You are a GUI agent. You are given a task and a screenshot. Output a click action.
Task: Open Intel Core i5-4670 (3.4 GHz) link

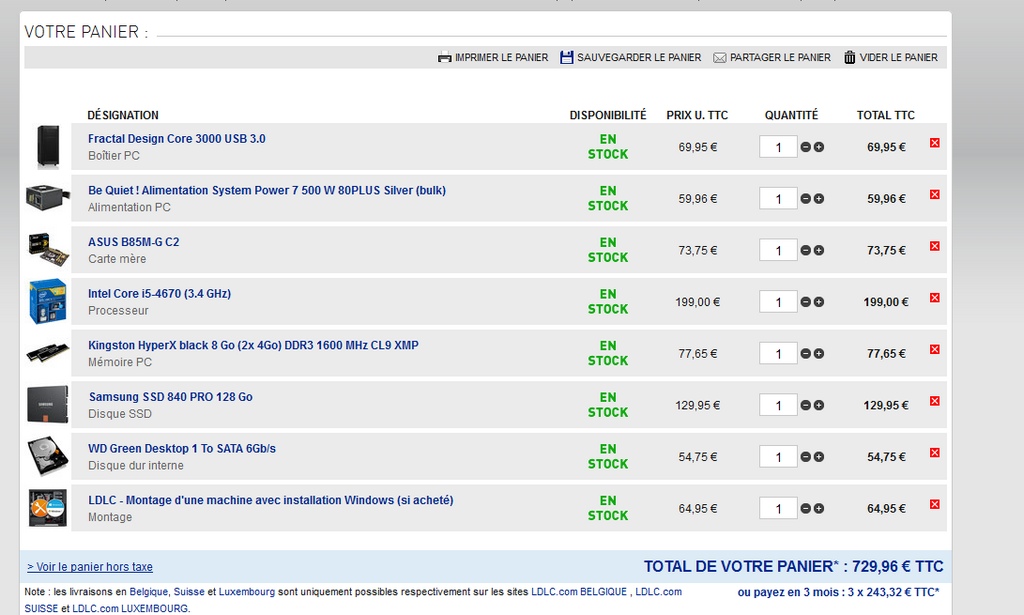(x=159, y=294)
